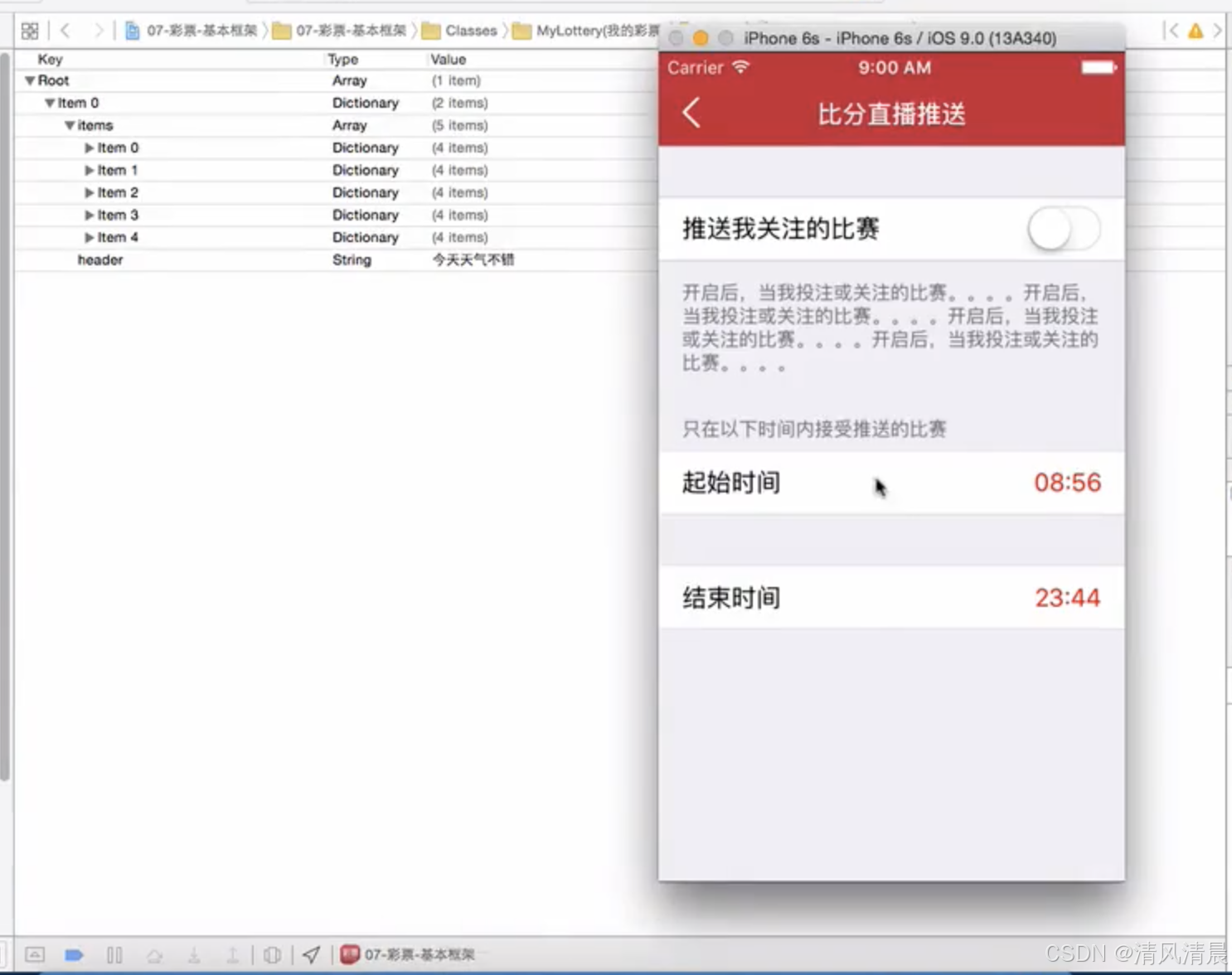Viewport: 1232px width, 975px height.
Task: Open Simulate Location menu
Action: (x=312, y=954)
